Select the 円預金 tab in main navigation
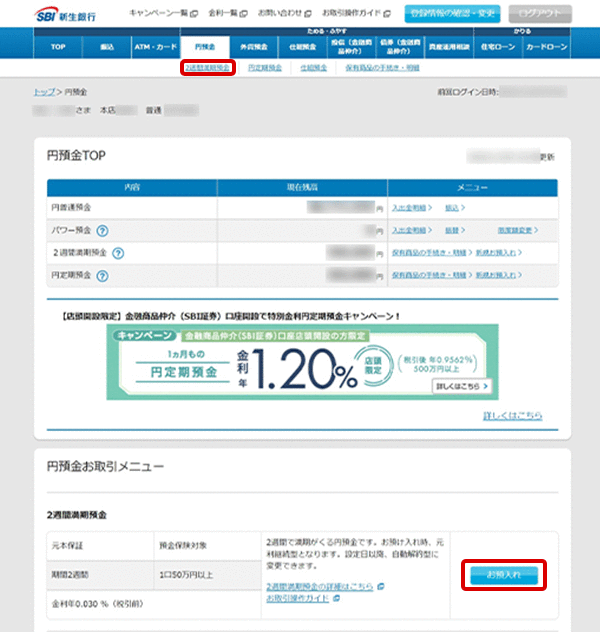The image size is (600, 632). [206, 47]
